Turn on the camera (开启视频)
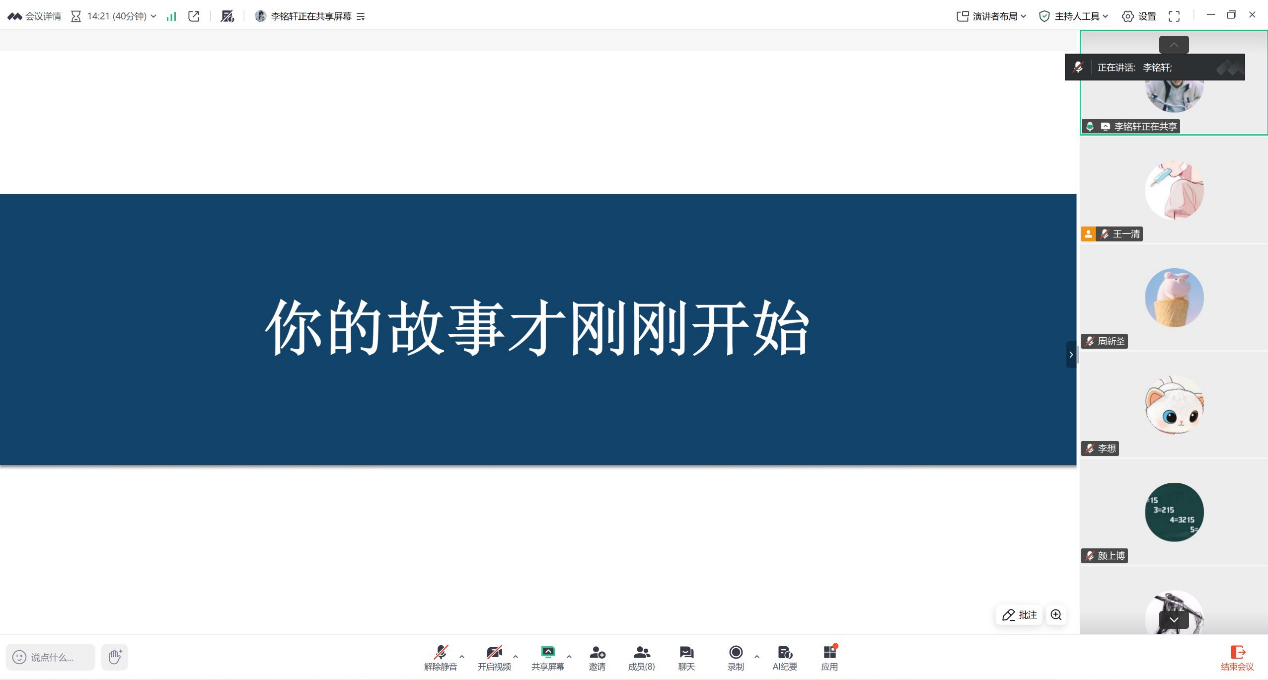Viewport: 1268px width, 680px height. tap(493, 656)
